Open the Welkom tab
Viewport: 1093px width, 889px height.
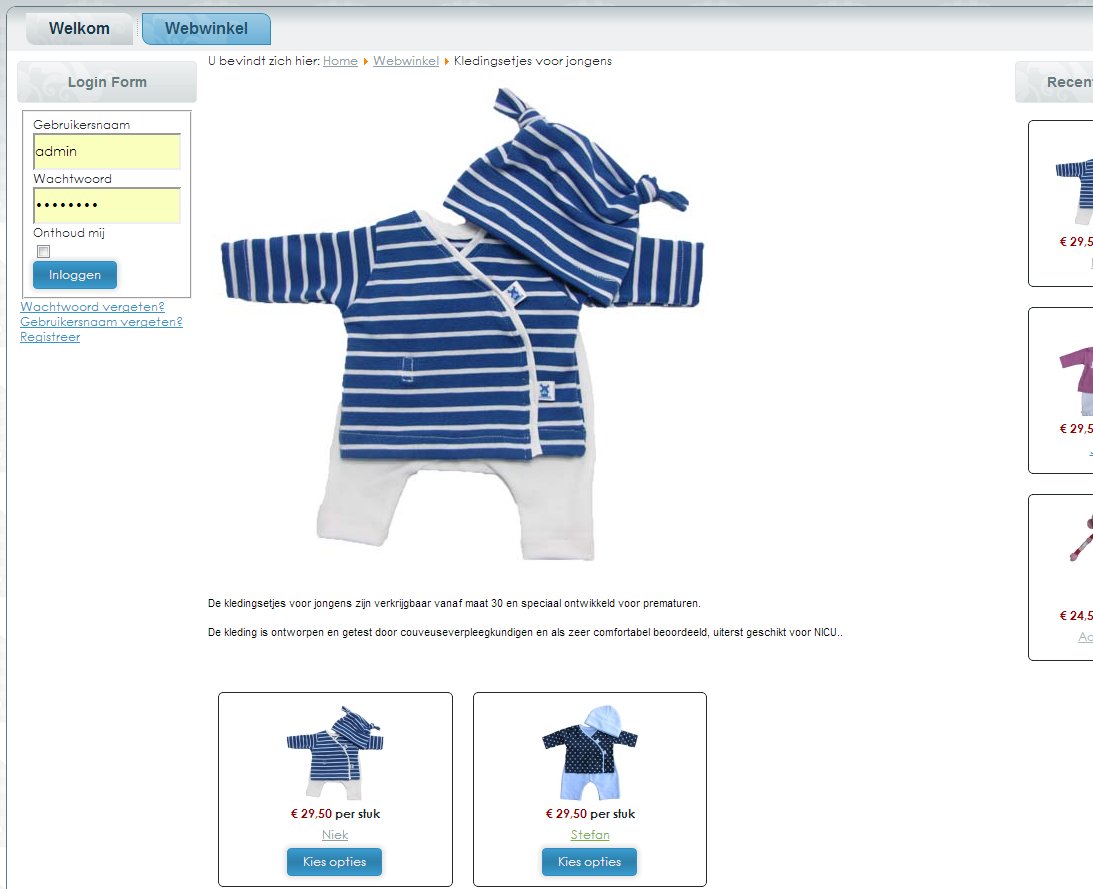click(x=79, y=29)
